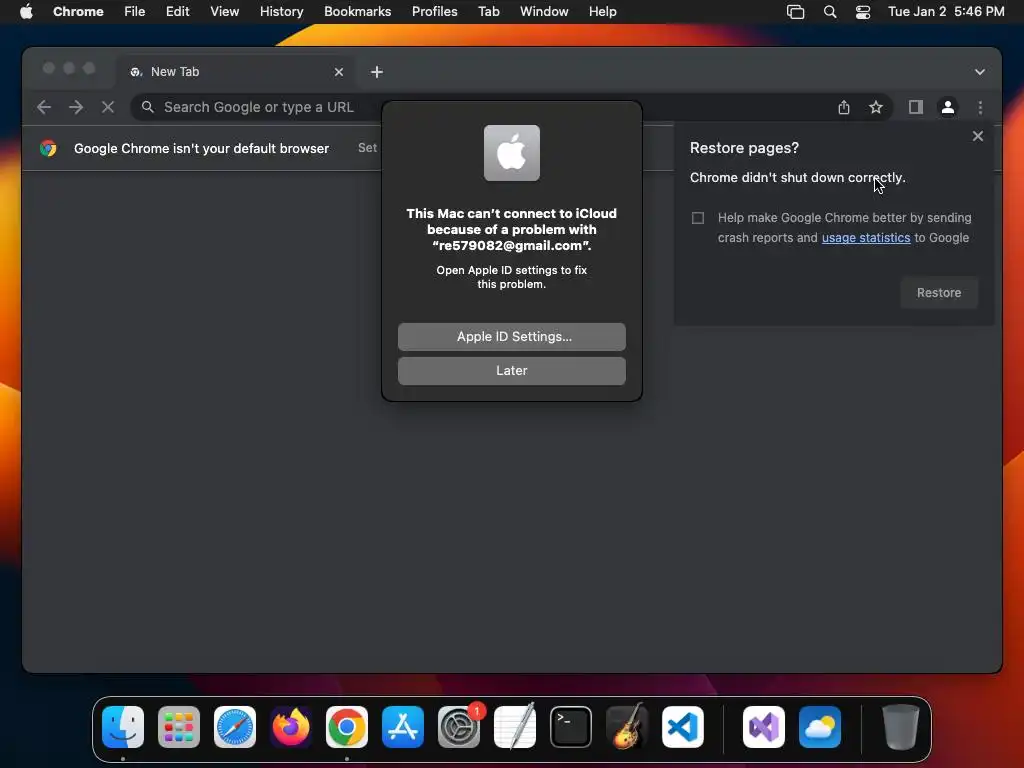
Task: Click the Apple logo in iCloud dialog
Action: [511, 153]
